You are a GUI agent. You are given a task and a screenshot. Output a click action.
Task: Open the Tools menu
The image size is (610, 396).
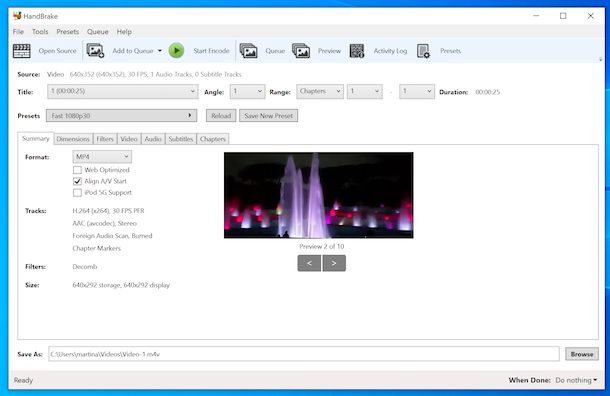pos(40,32)
